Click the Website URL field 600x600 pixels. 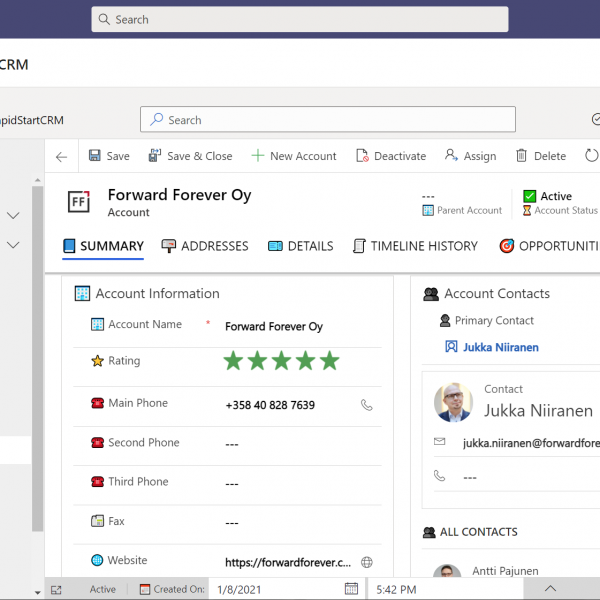288,562
